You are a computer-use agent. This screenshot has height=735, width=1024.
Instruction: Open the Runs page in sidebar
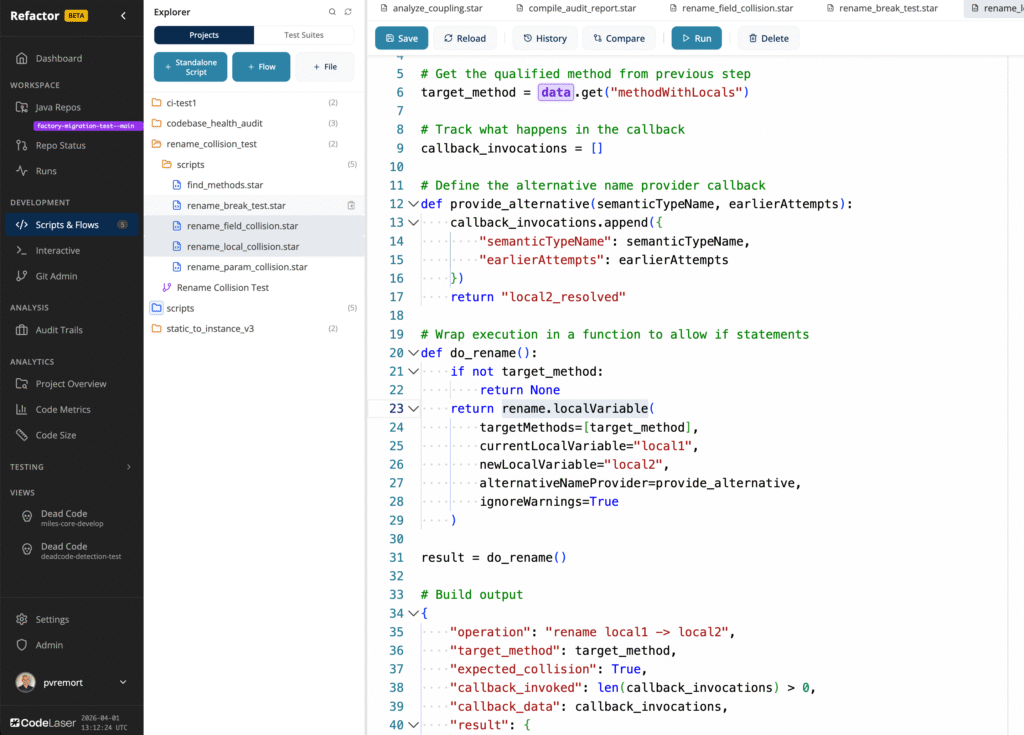(46, 171)
